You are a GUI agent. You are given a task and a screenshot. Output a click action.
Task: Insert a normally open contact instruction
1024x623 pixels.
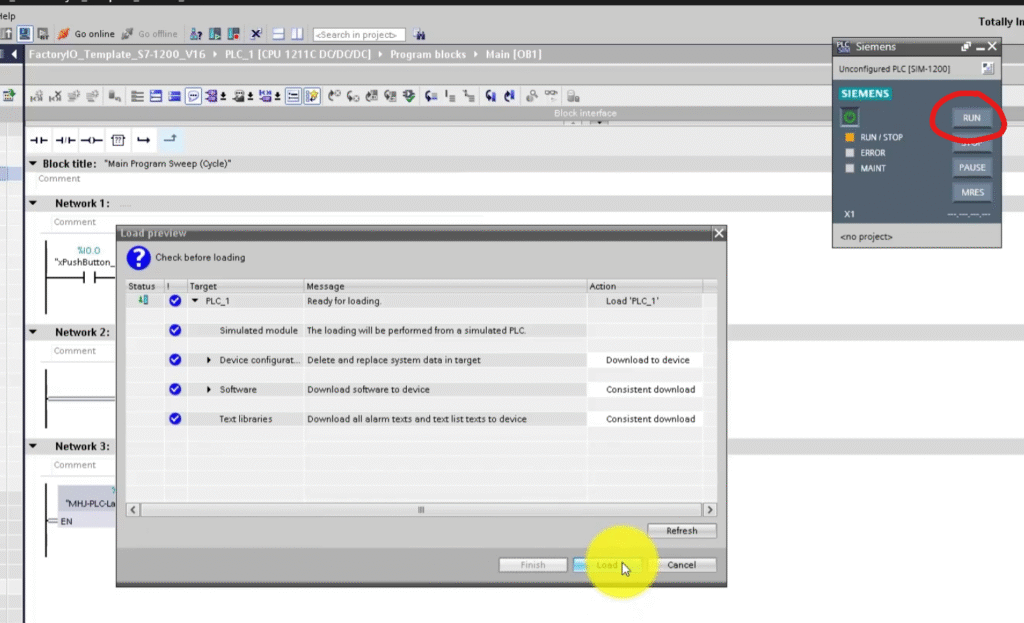(39, 140)
